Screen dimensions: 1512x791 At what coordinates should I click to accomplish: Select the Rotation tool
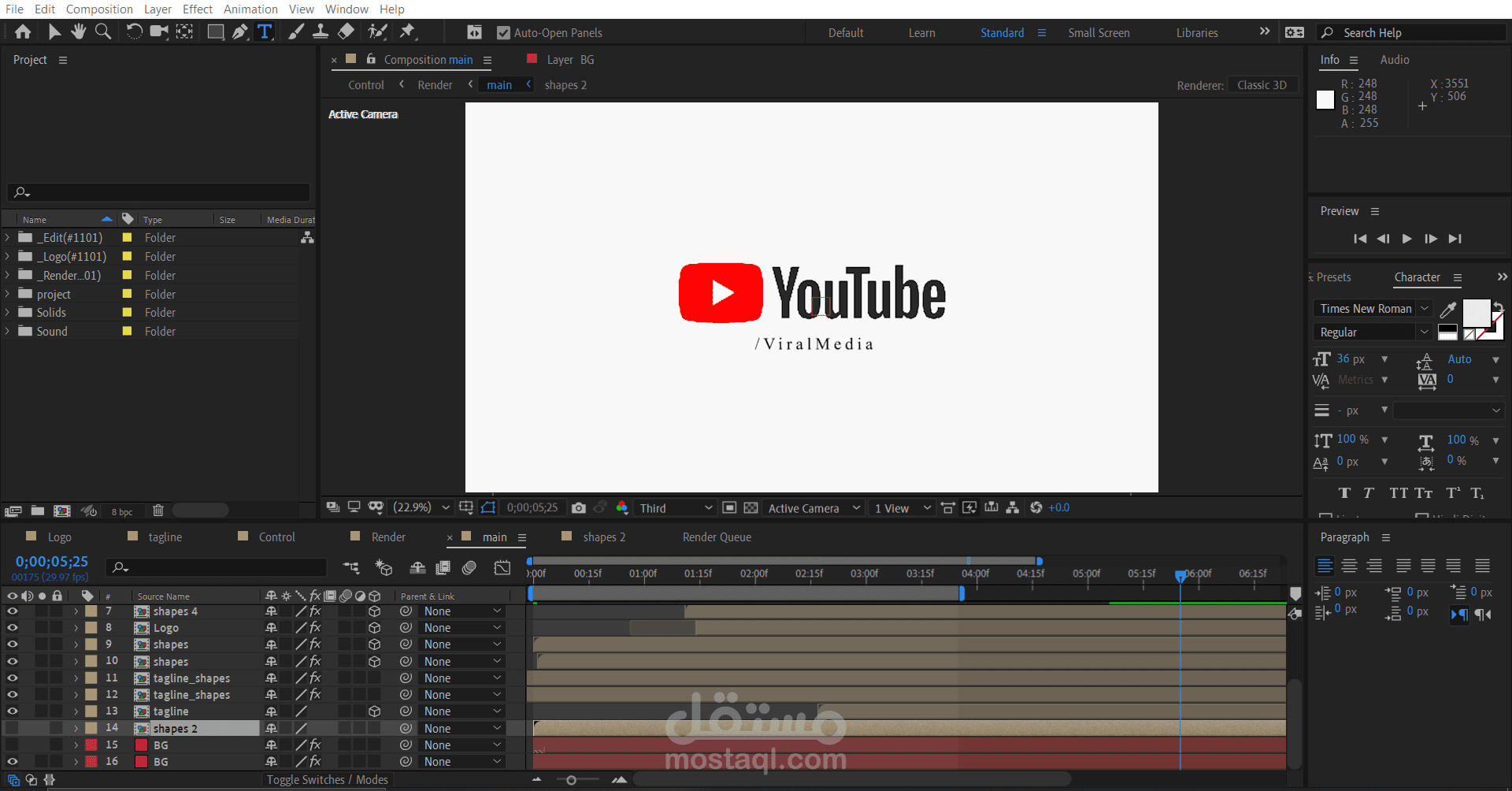point(135,32)
